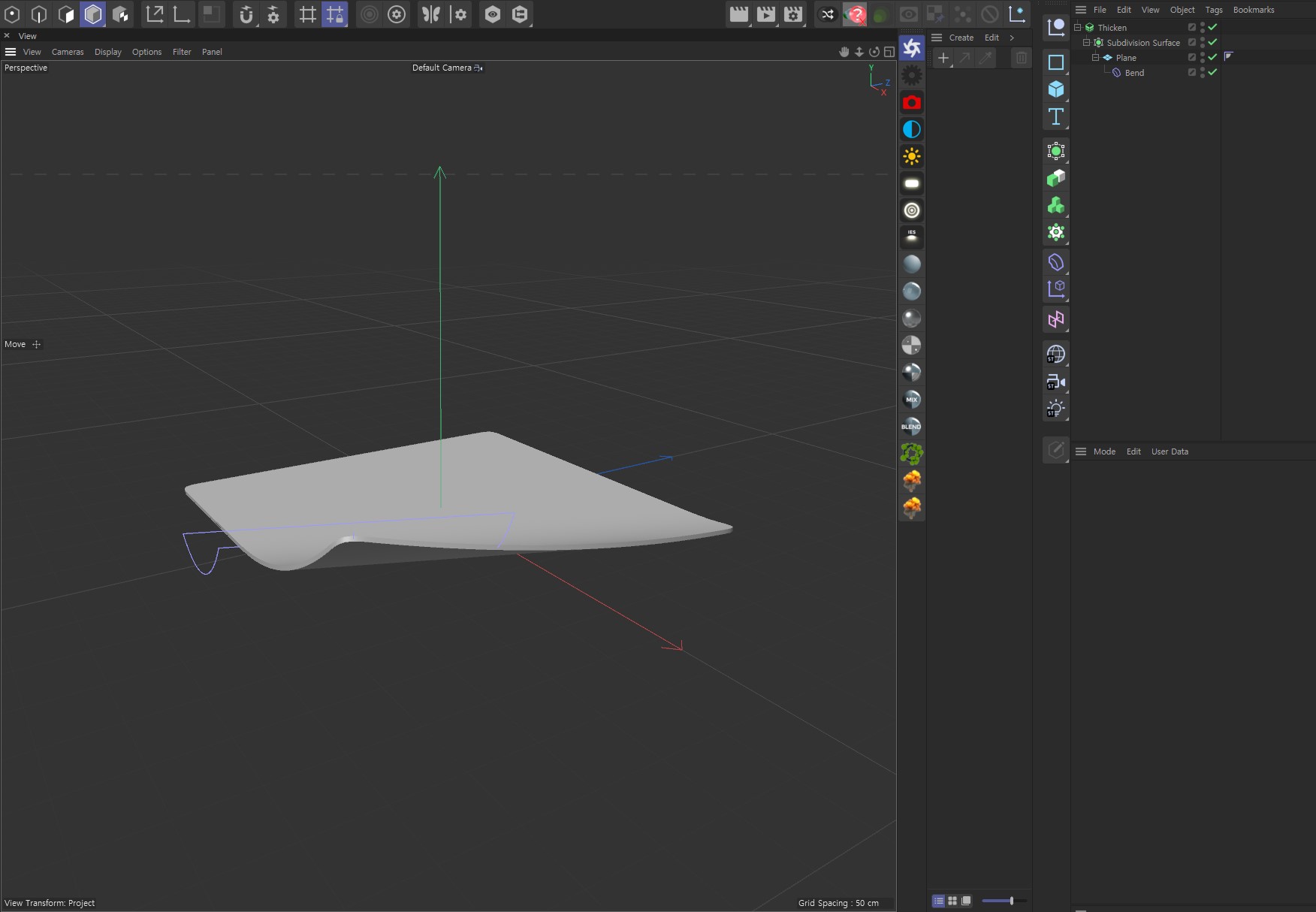
Task: Toggle Bend layer gray square
Action: pos(1192,72)
